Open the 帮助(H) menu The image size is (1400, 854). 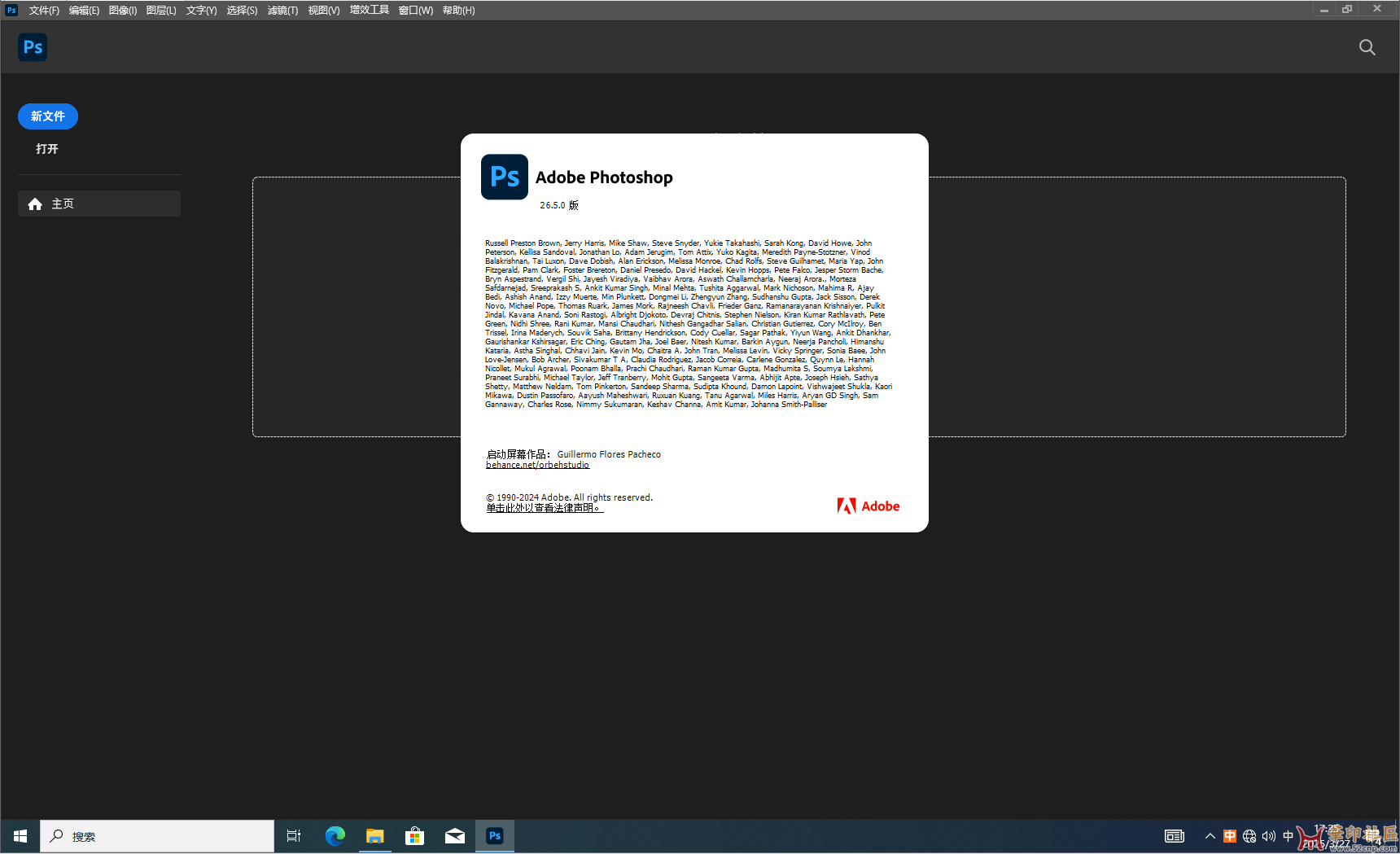coord(459,11)
